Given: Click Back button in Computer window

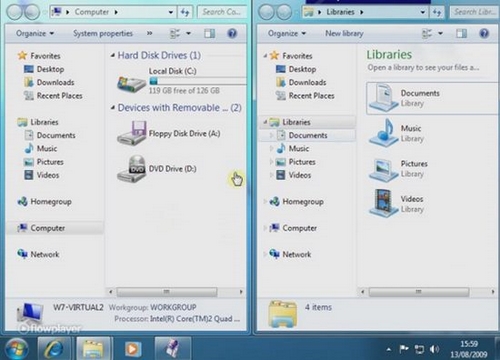Looking at the screenshot, I should coord(15,13).
